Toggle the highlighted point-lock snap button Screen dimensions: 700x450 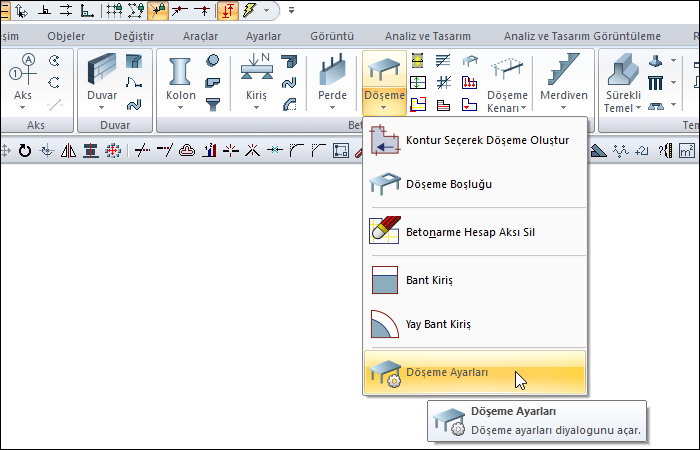pos(158,10)
